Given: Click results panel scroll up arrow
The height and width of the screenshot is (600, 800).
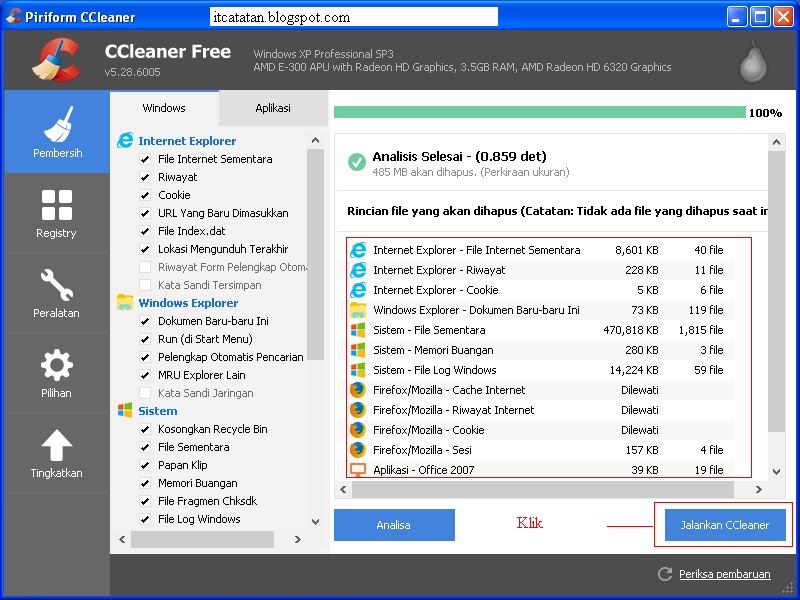Looking at the screenshot, I should click(777, 142).
